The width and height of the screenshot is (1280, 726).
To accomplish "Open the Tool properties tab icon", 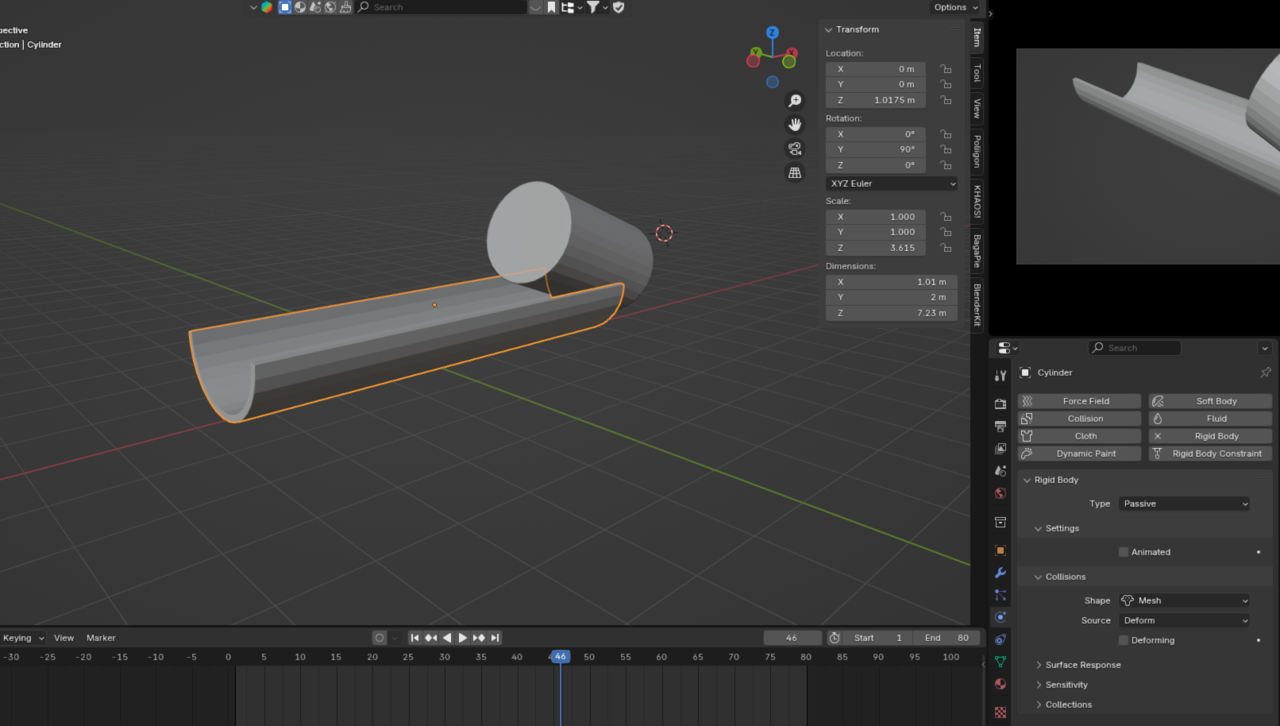I will click(x=1000, y=376).
